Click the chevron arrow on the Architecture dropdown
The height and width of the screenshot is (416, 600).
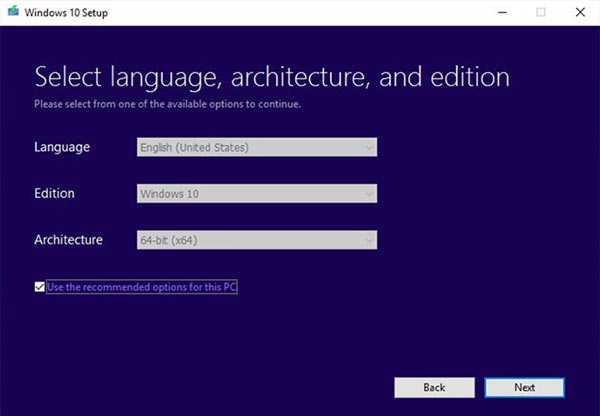(369, 240)
